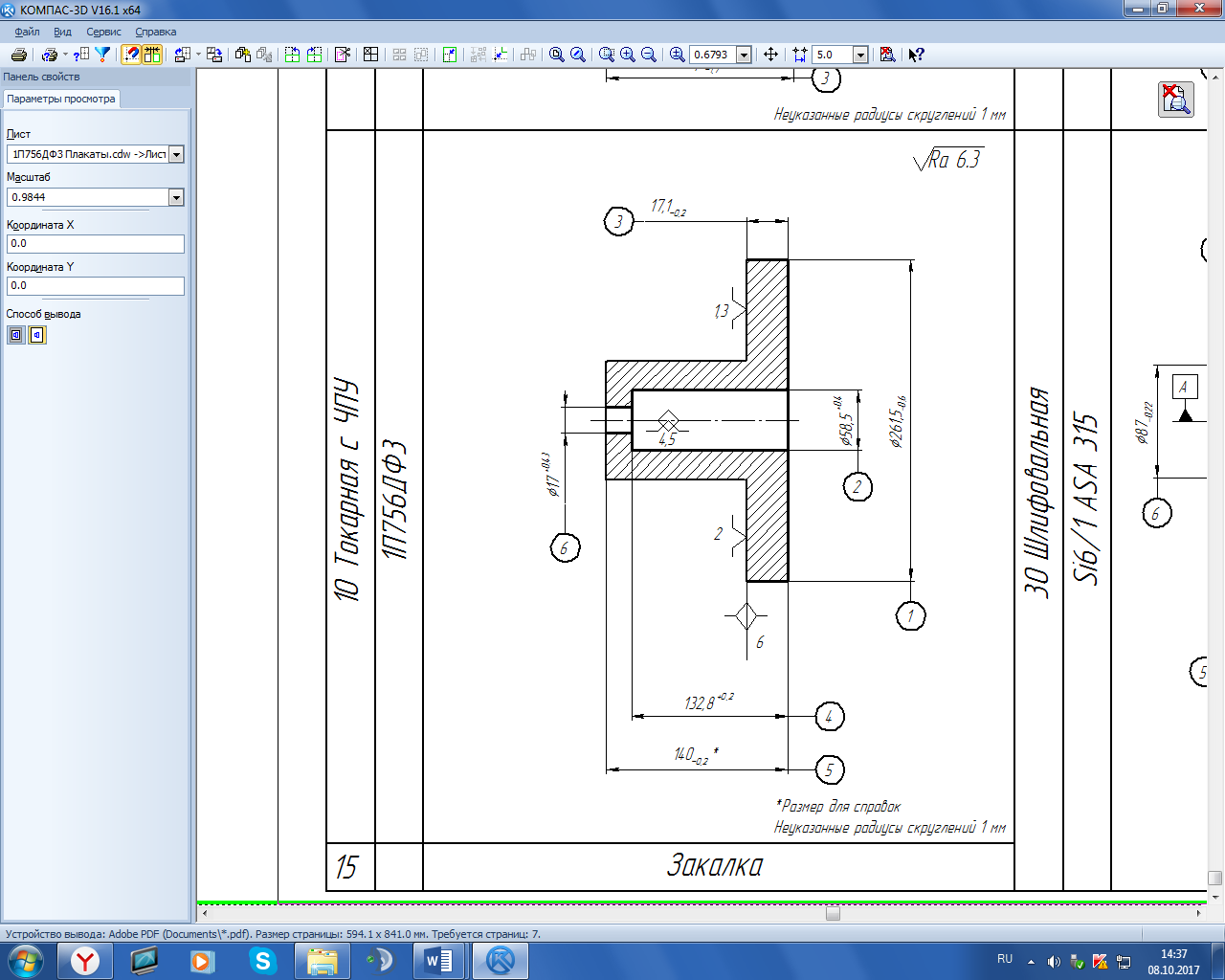Select the first output method button
The image size is (1225, 980).
[x=16, y=335]
